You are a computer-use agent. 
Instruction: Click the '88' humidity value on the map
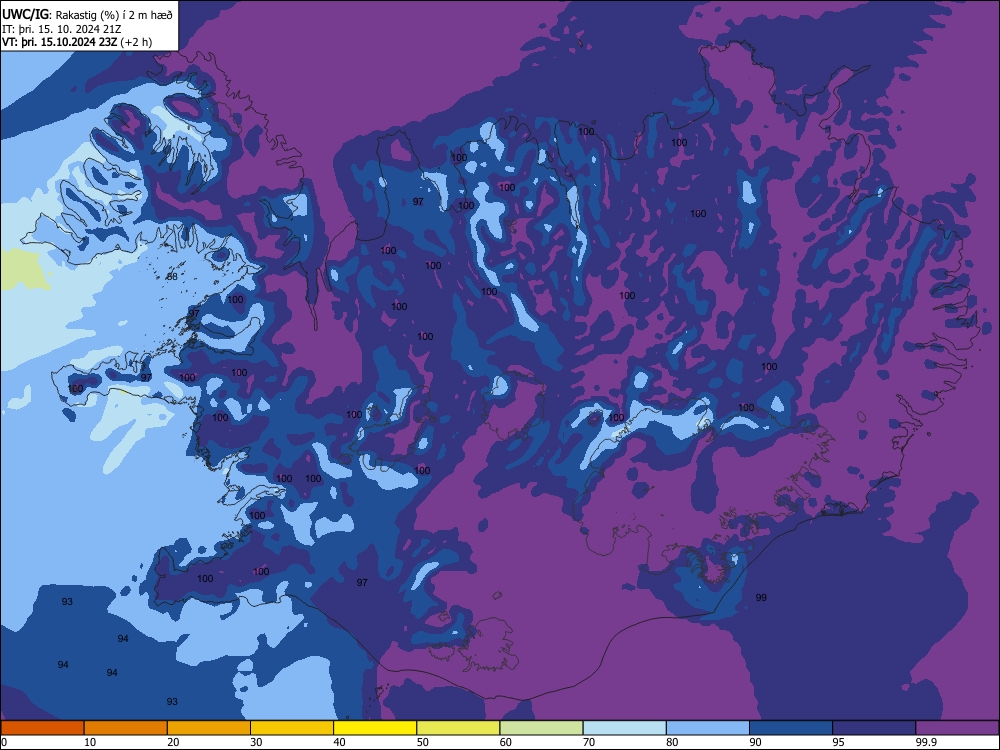[172, 277]
